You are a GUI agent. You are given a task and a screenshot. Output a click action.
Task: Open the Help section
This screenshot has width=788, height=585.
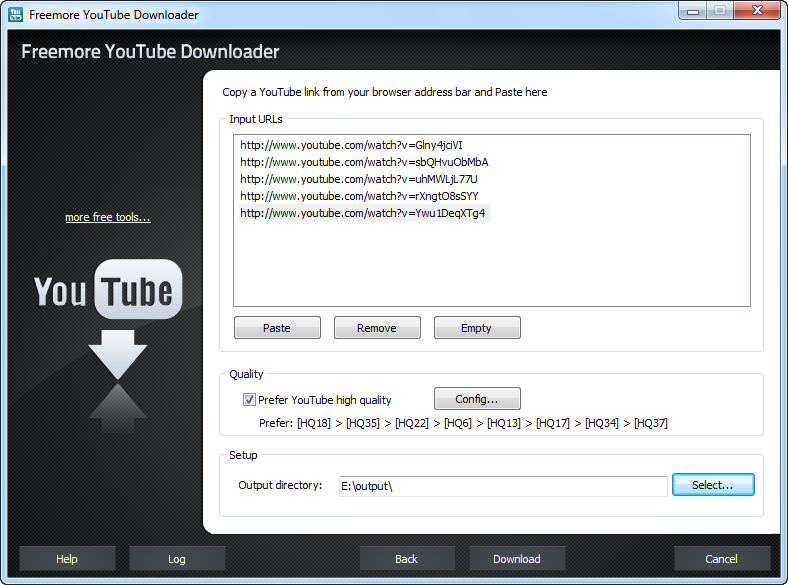click(67, 559)
